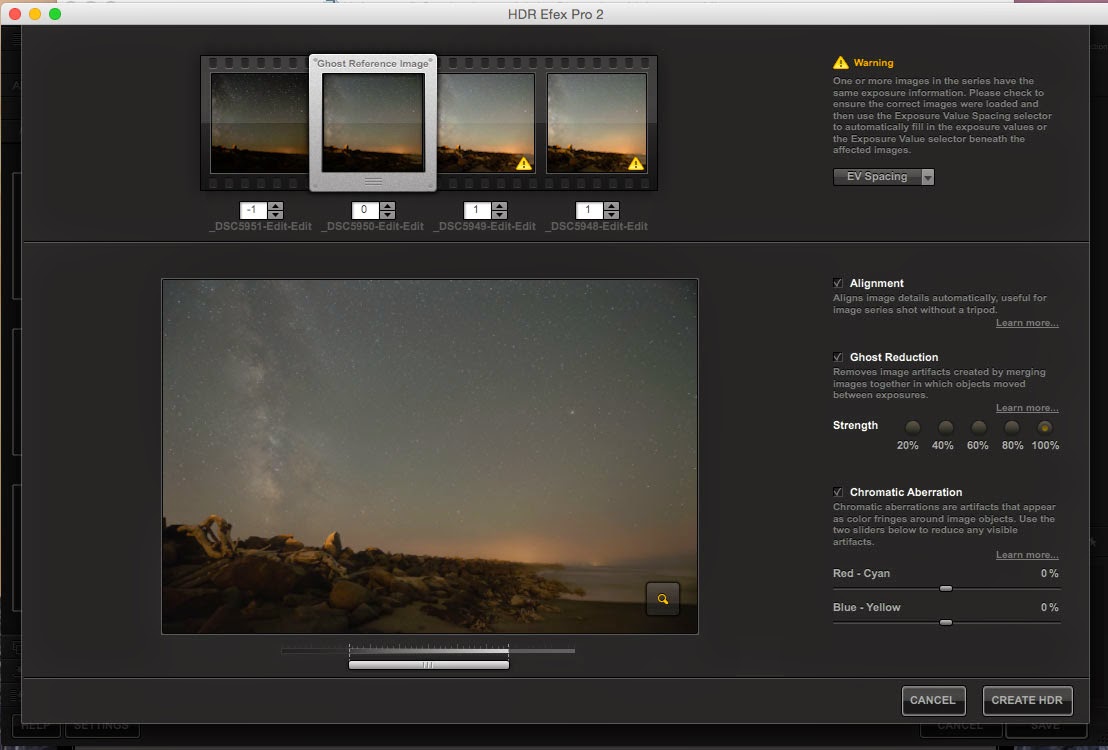
Task: Click the 0 exposure value field
Action: coord(365,210)
